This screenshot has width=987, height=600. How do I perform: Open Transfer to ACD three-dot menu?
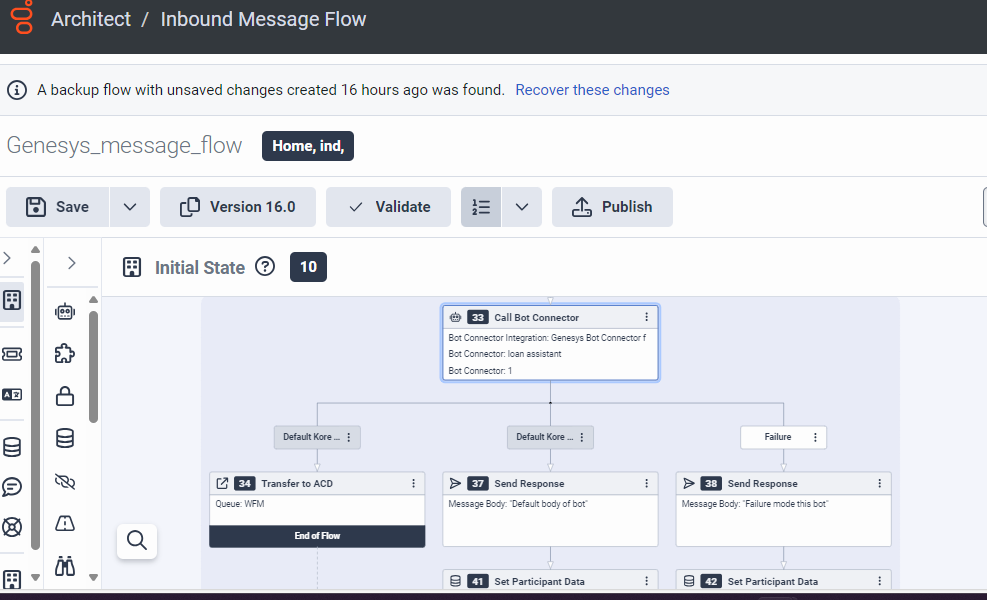414,484
